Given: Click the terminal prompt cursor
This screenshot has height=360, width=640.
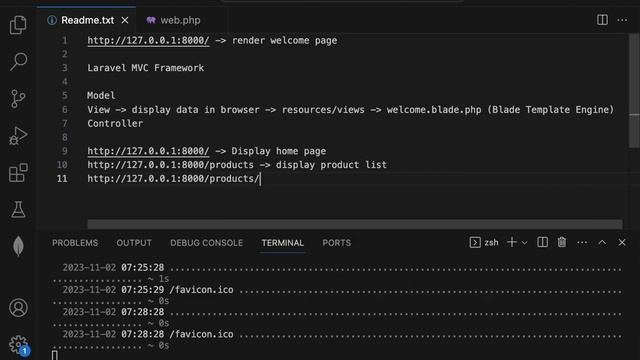Looking at the screenshot, I should click(55, 355).
